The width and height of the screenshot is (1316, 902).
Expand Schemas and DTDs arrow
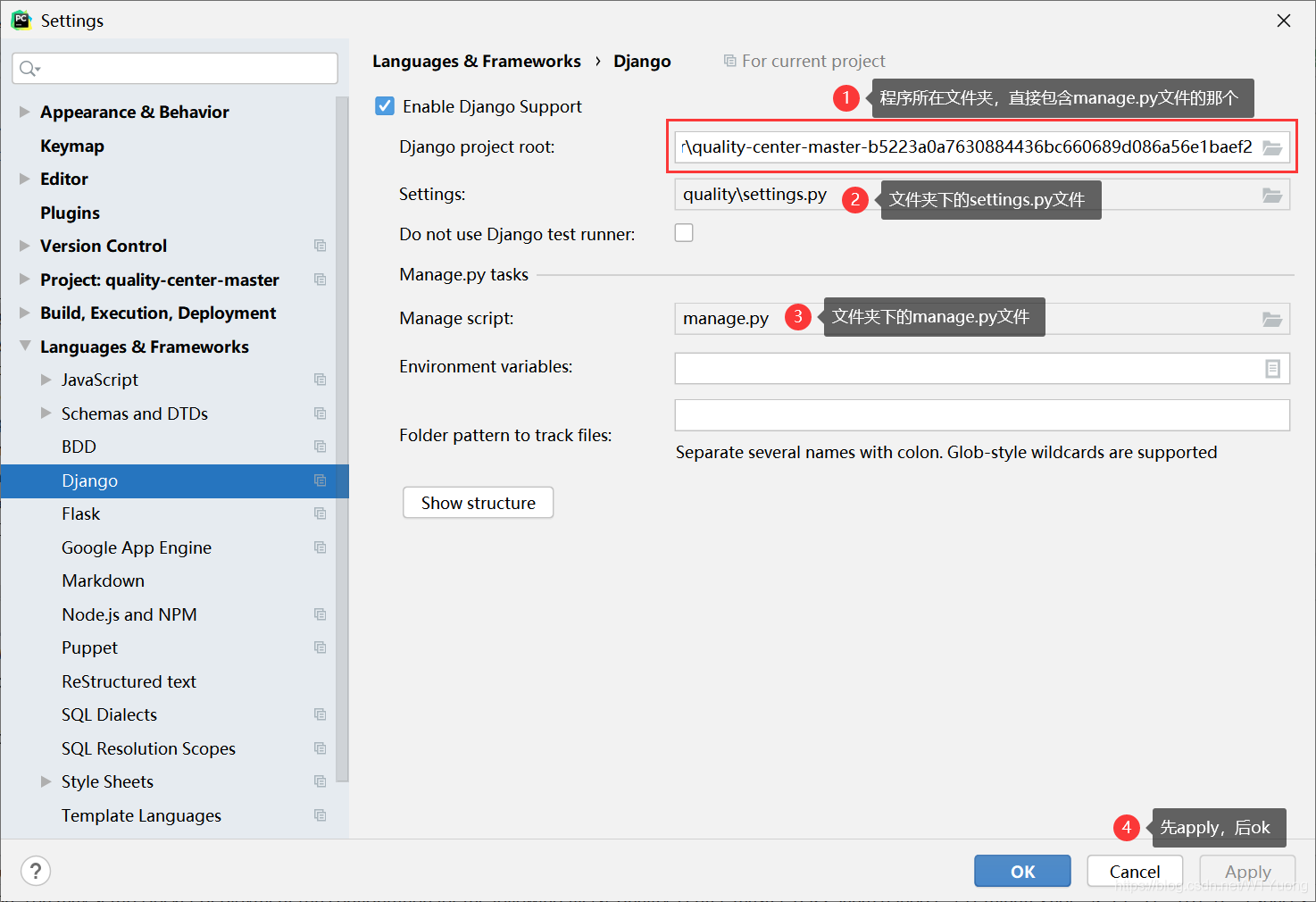(46, 413)
